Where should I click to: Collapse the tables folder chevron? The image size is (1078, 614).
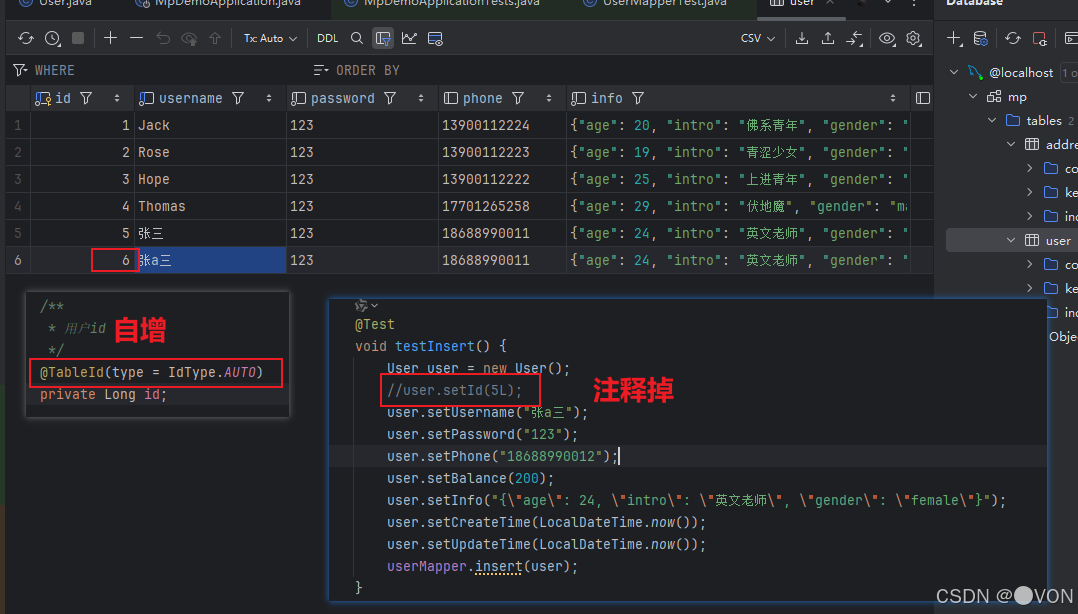point(992,120)
